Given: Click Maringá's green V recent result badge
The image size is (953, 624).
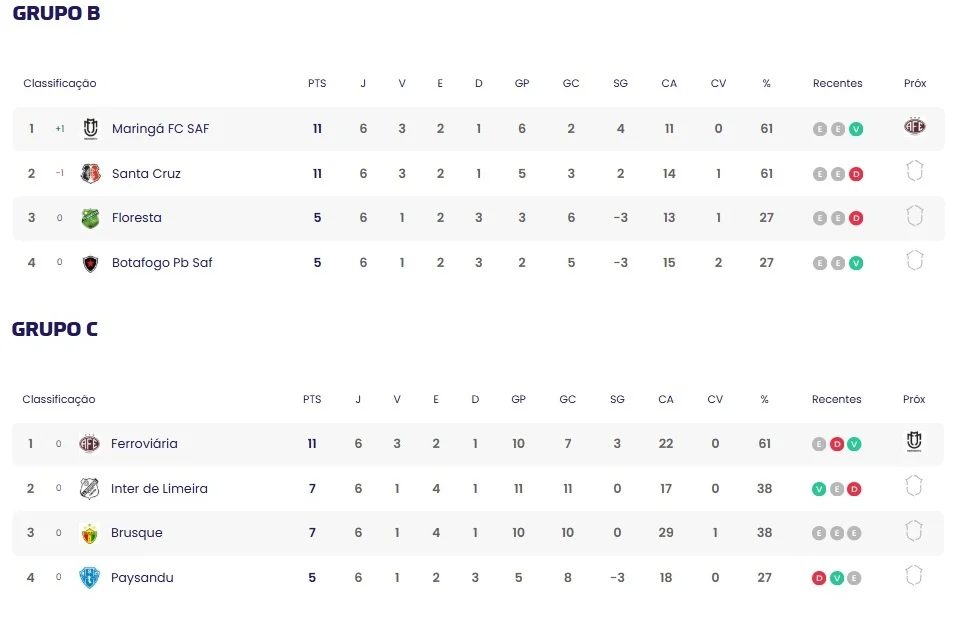Looking at the screenshot, I should (856, 129).
